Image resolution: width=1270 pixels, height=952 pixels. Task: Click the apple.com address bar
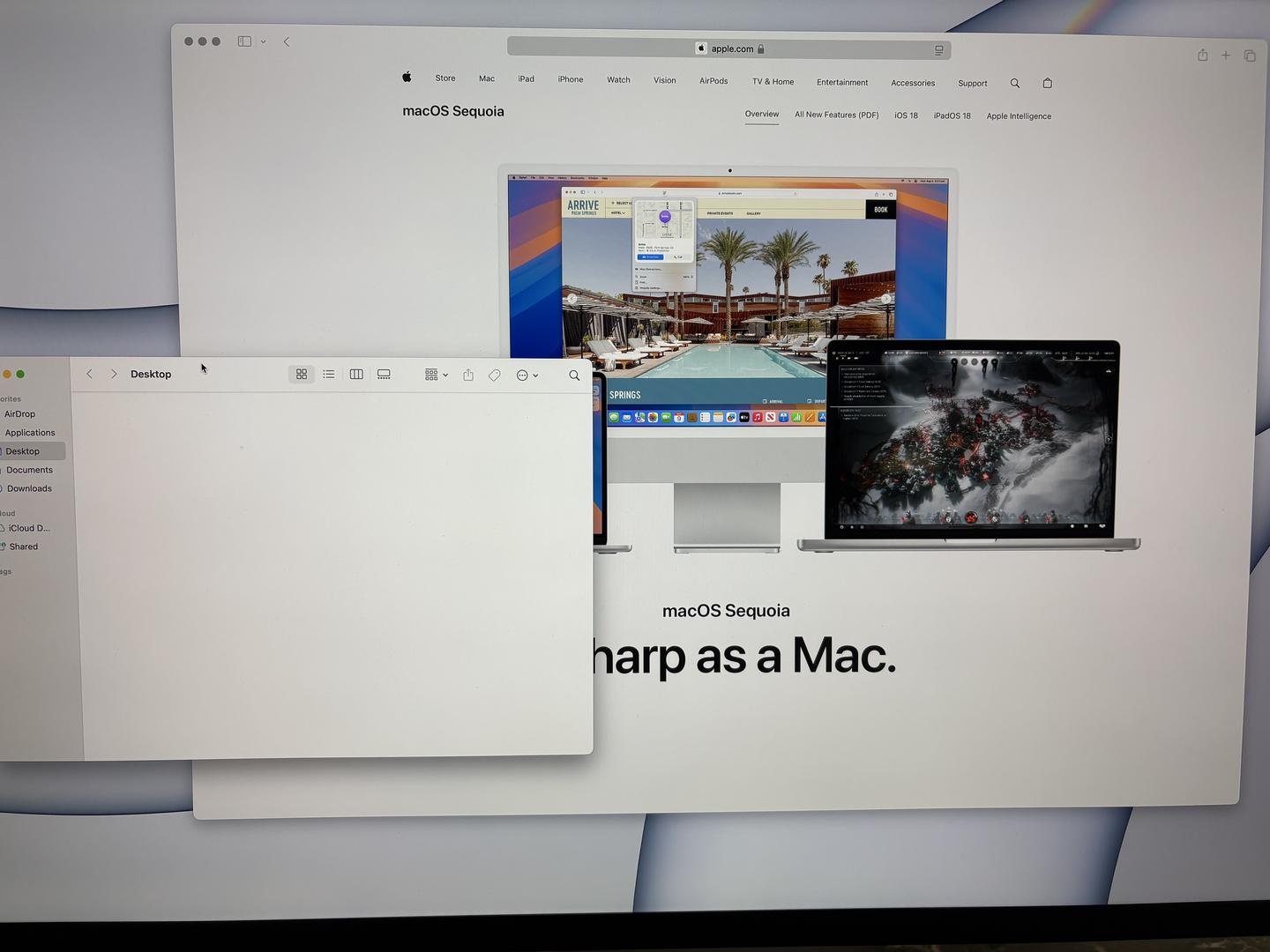728,48
